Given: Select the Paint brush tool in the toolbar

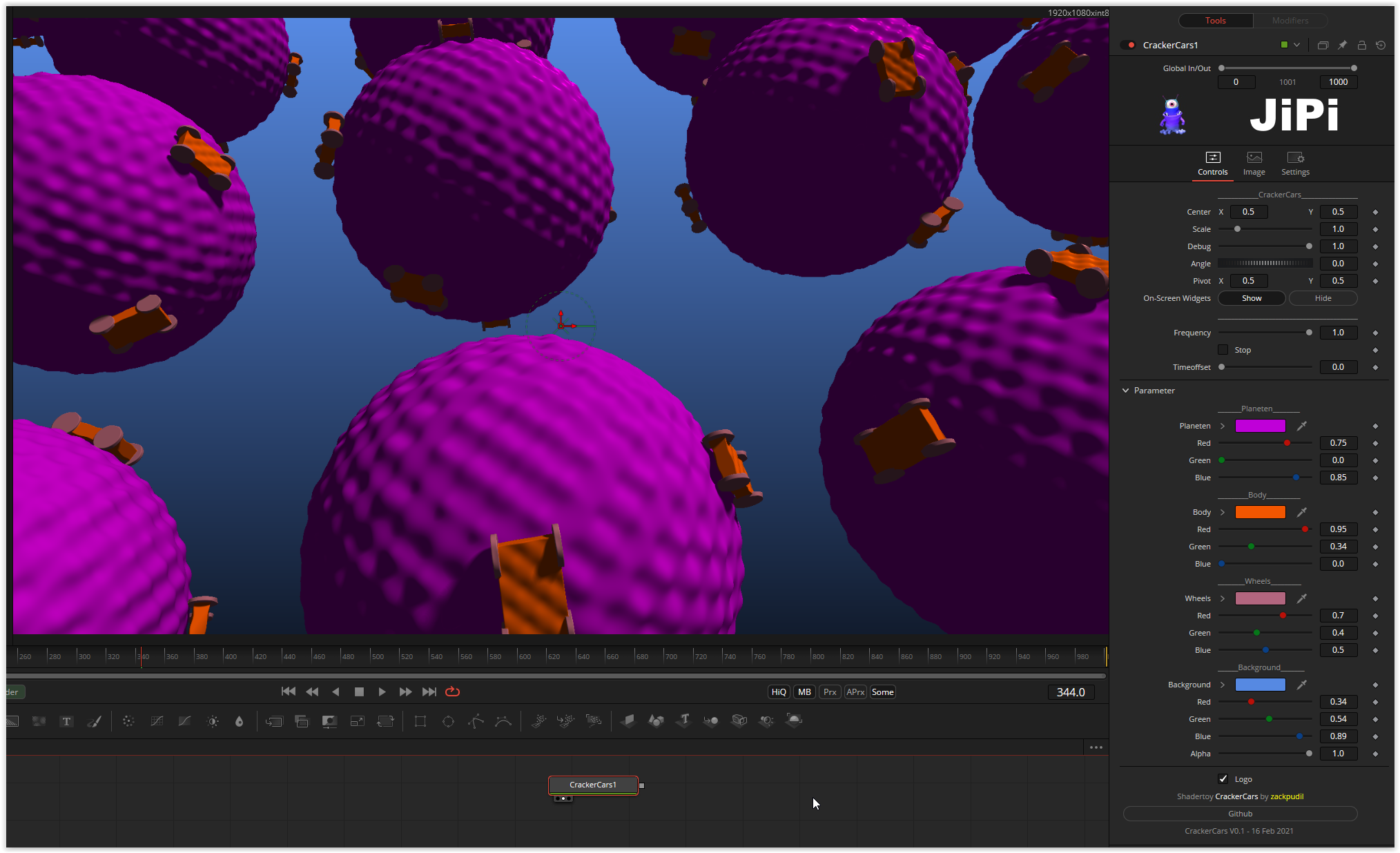Looking at the screenshot, I should pyautogui.click(x=95, y=721).
